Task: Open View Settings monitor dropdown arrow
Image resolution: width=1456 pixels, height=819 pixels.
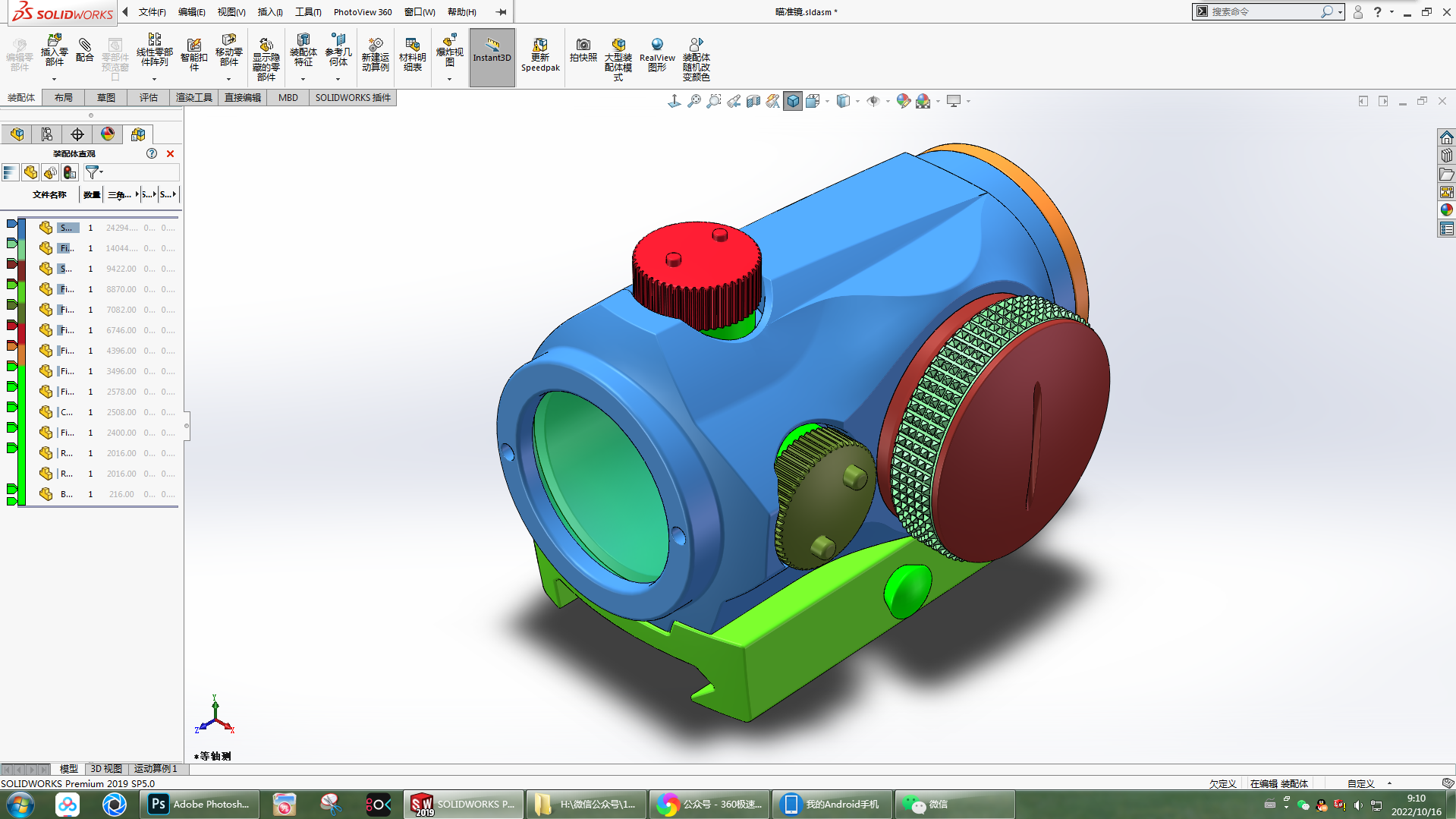Action: pyautogui.click(x=969, y=102)
